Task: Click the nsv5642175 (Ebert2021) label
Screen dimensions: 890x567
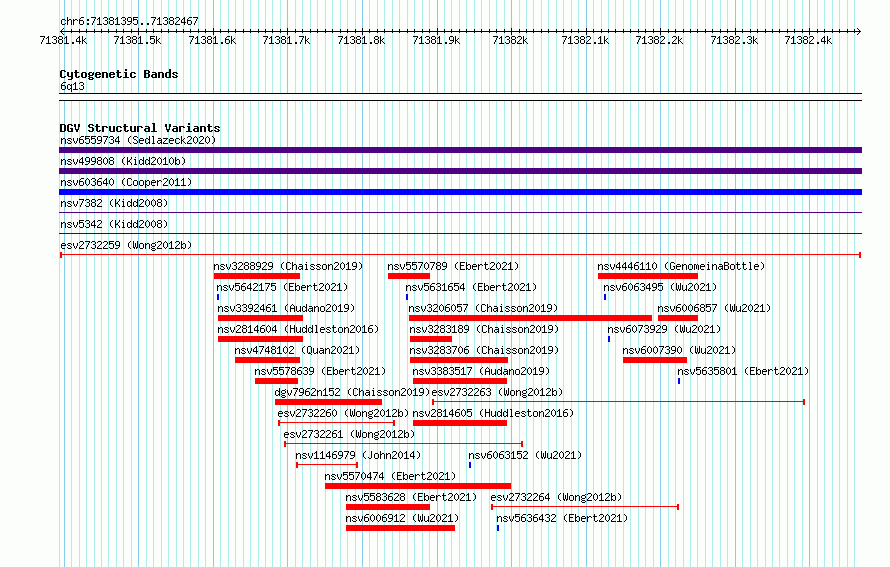Action: 282,287
